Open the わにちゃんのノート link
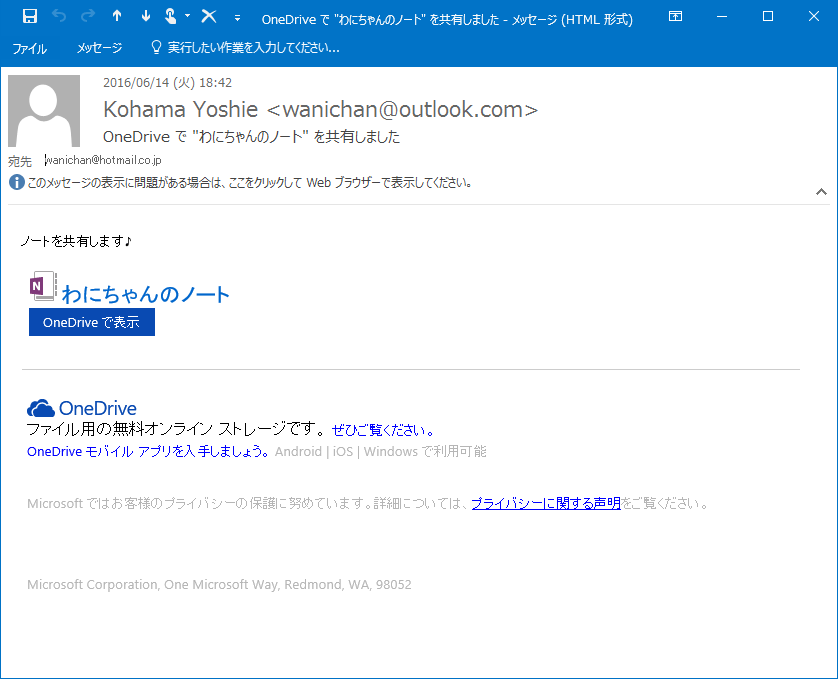The image size is (838, 679). tap(145, 294)
